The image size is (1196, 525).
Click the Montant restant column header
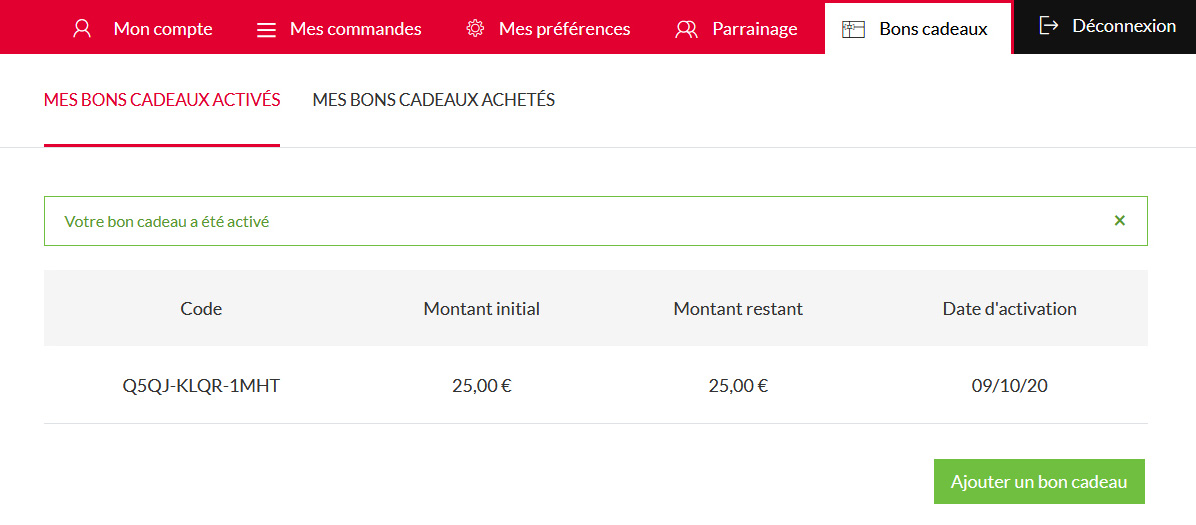[738, 309]
